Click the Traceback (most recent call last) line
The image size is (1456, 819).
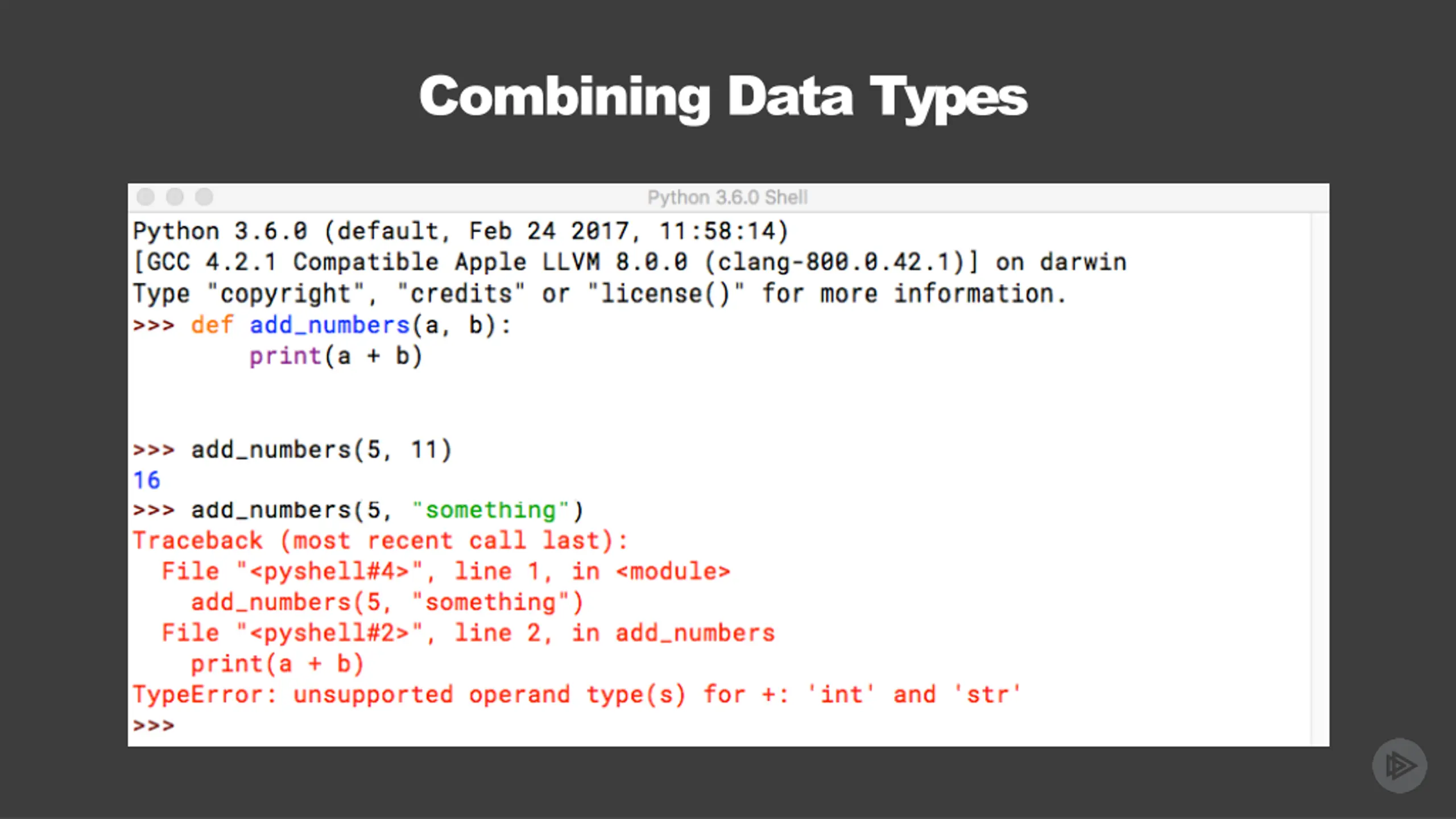(x=380, y=541)
